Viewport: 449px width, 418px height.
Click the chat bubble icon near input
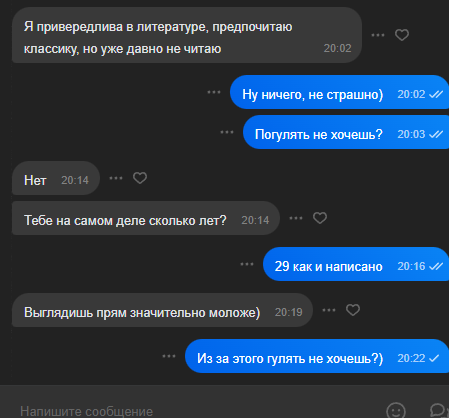click(x=438, y=411)
